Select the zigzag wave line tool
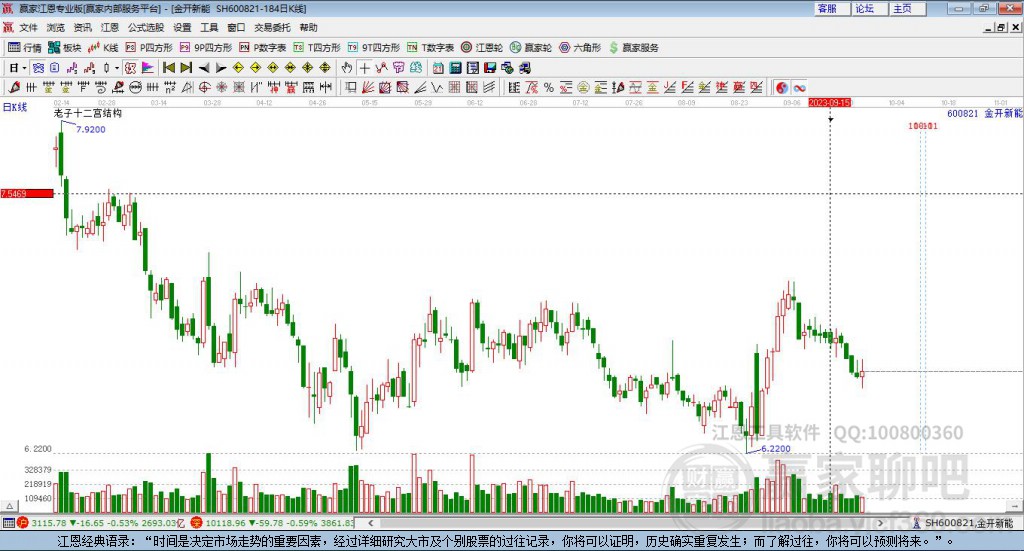The image size is (1024, 551). [x=436, y=87]
